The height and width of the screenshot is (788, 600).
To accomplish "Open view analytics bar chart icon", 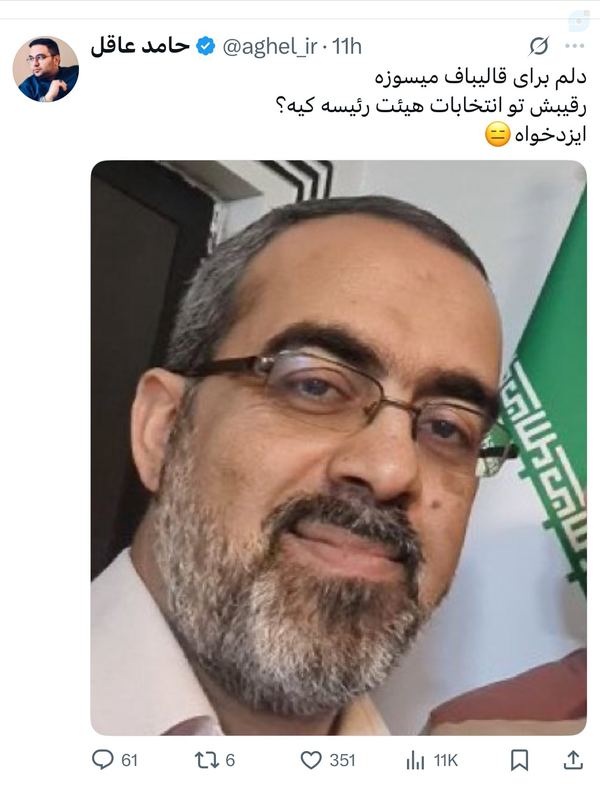I will tap(416, 760).
